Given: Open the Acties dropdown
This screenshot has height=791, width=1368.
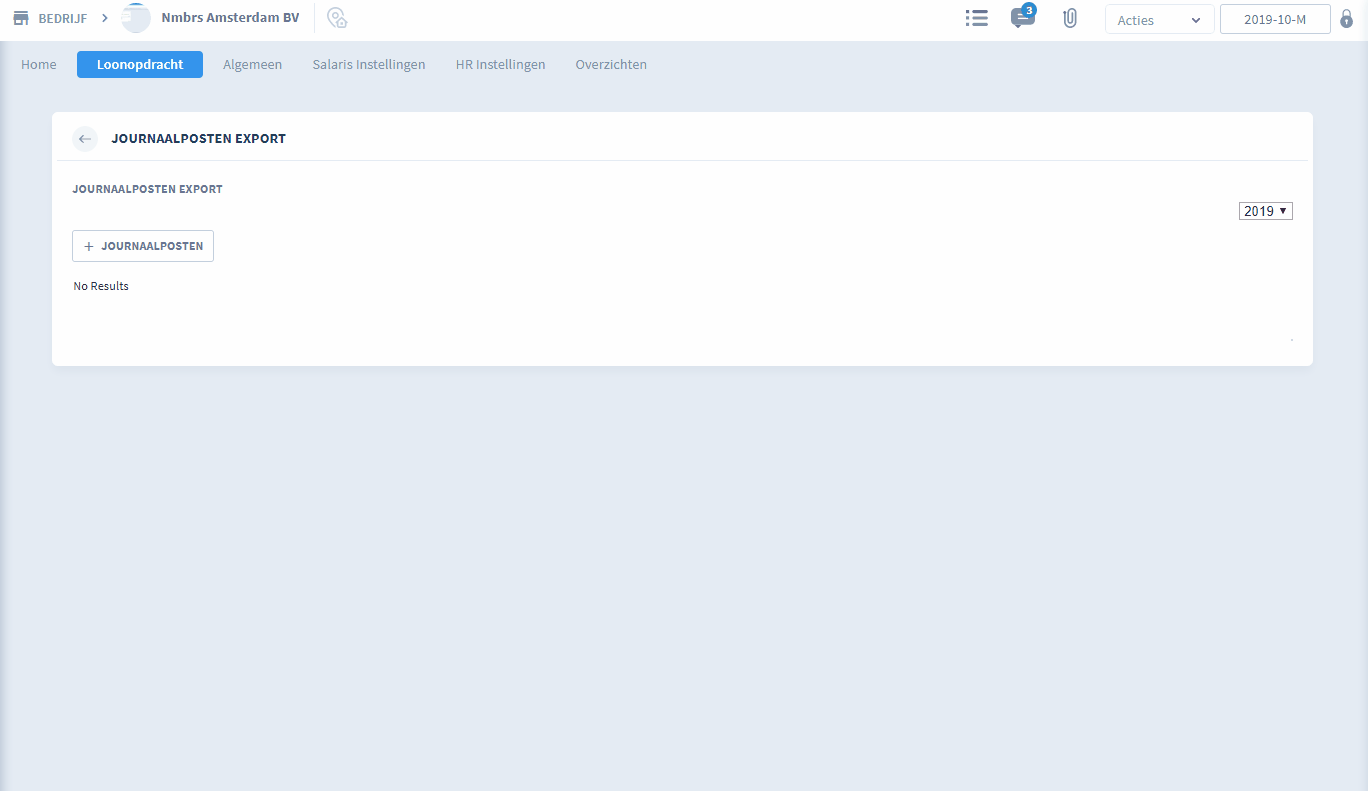Looking at the screenshot, I should click(1159, 20).
